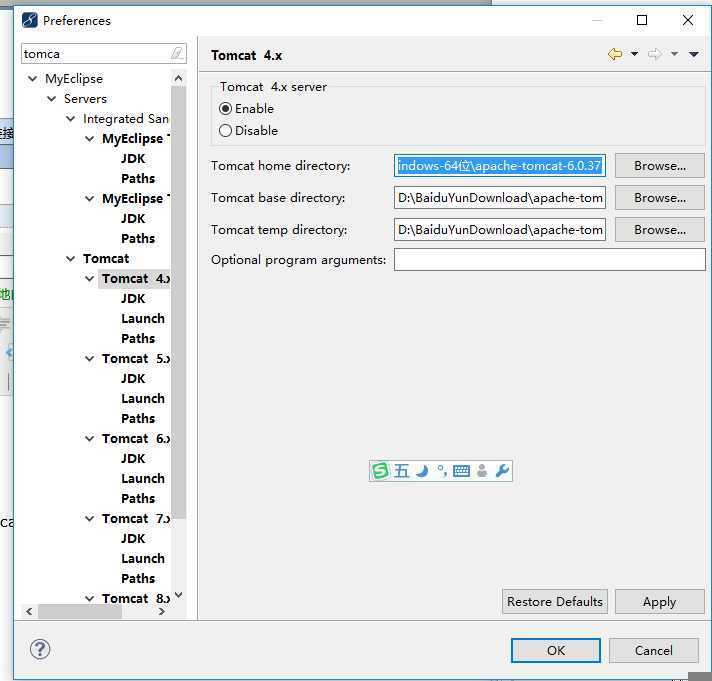Open Paths under Tomcat 4.x
Image resolution: width=712 pixels, height=681 pixels.
[x=138, y=339]
